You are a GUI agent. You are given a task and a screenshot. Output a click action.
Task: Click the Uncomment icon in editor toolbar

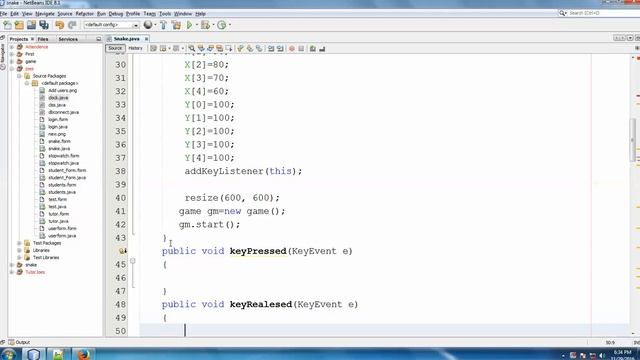tap(322, 49)
